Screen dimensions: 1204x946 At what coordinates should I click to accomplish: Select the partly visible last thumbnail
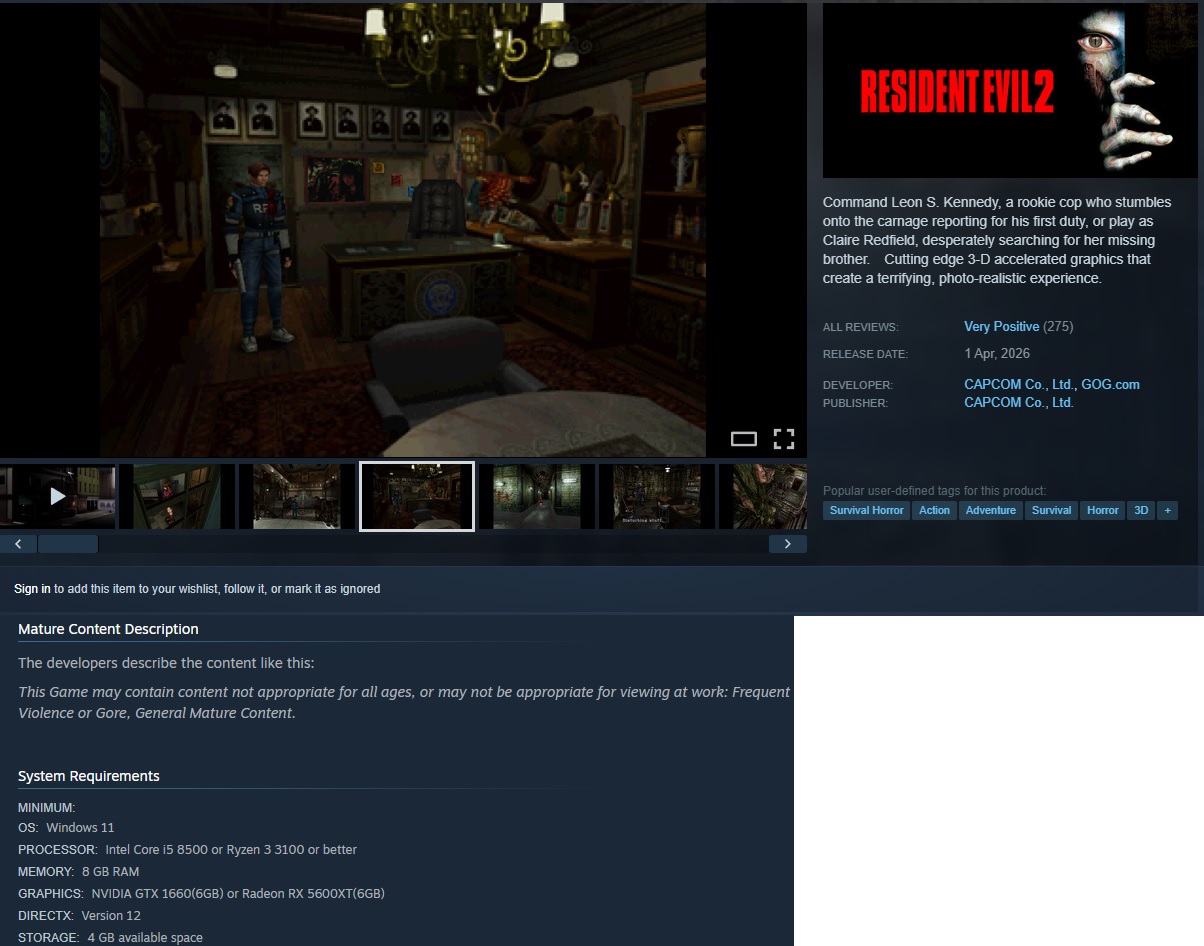coord(763,496)
